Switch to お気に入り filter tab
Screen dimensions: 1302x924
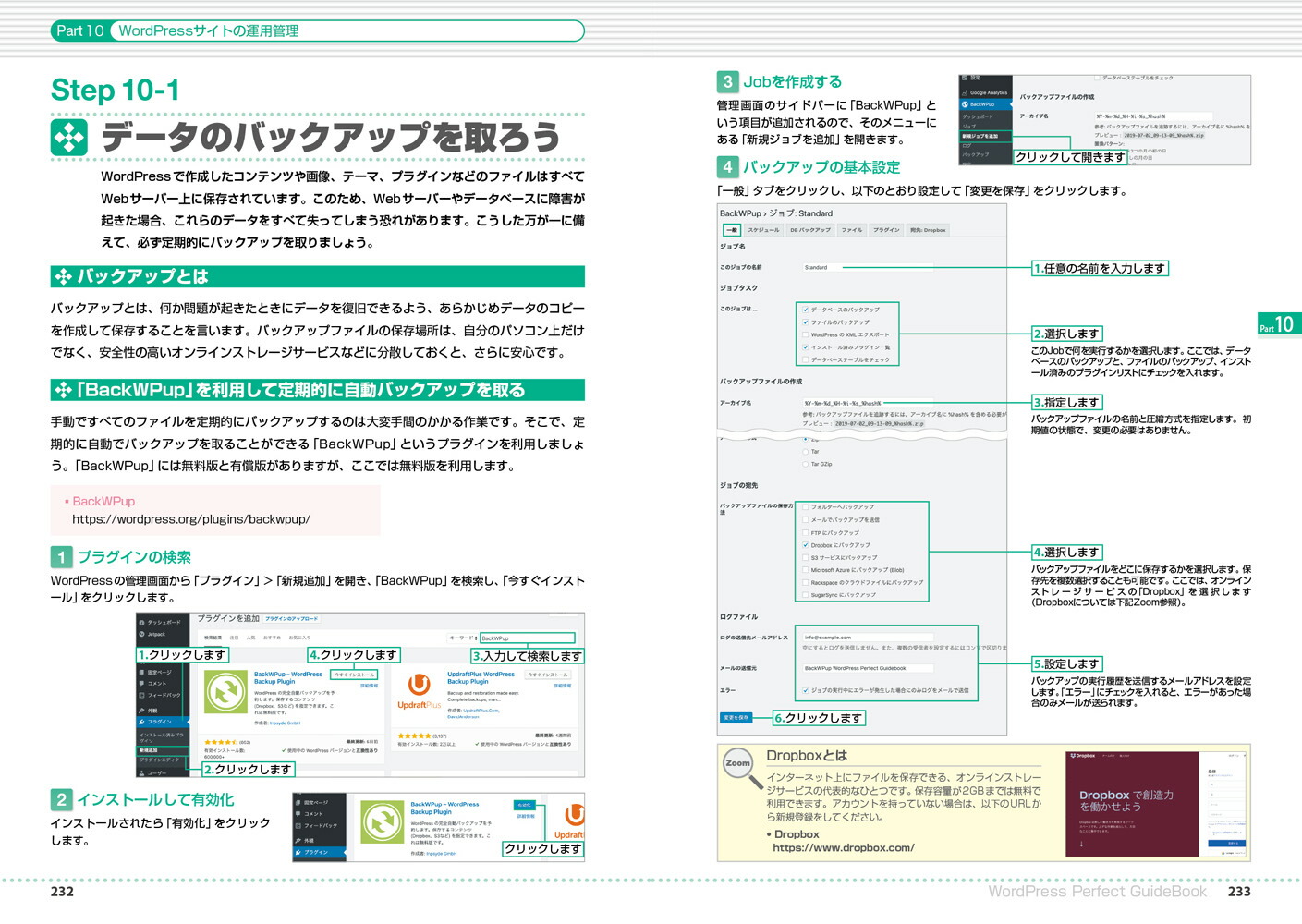(x=299, y=638)
